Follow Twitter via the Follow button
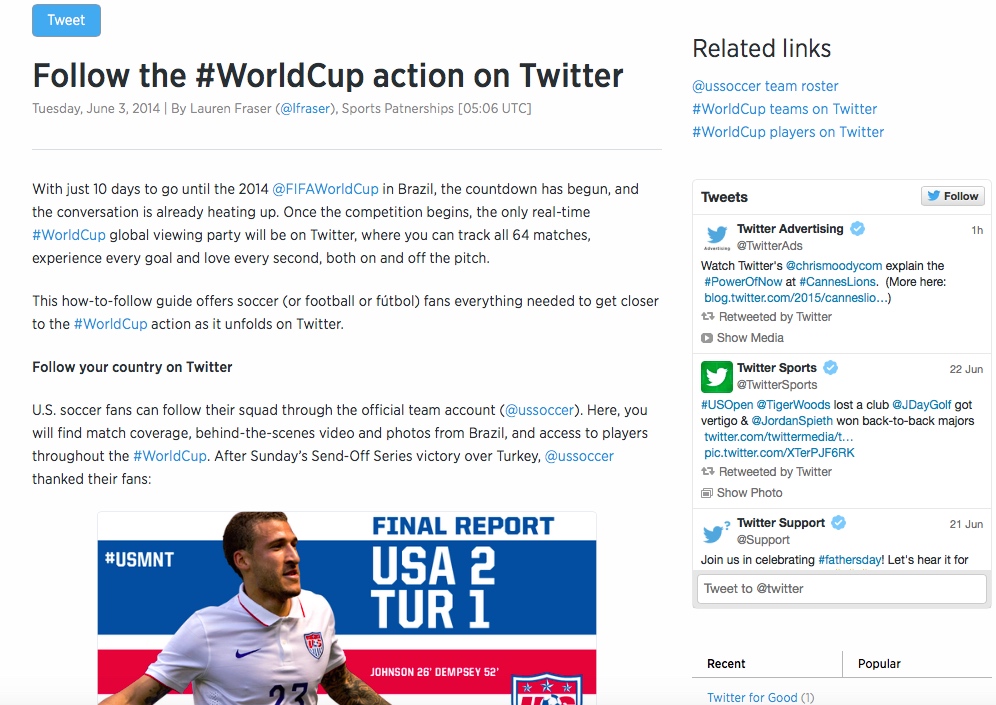This screenshot has width=996, height=705. 953,196
